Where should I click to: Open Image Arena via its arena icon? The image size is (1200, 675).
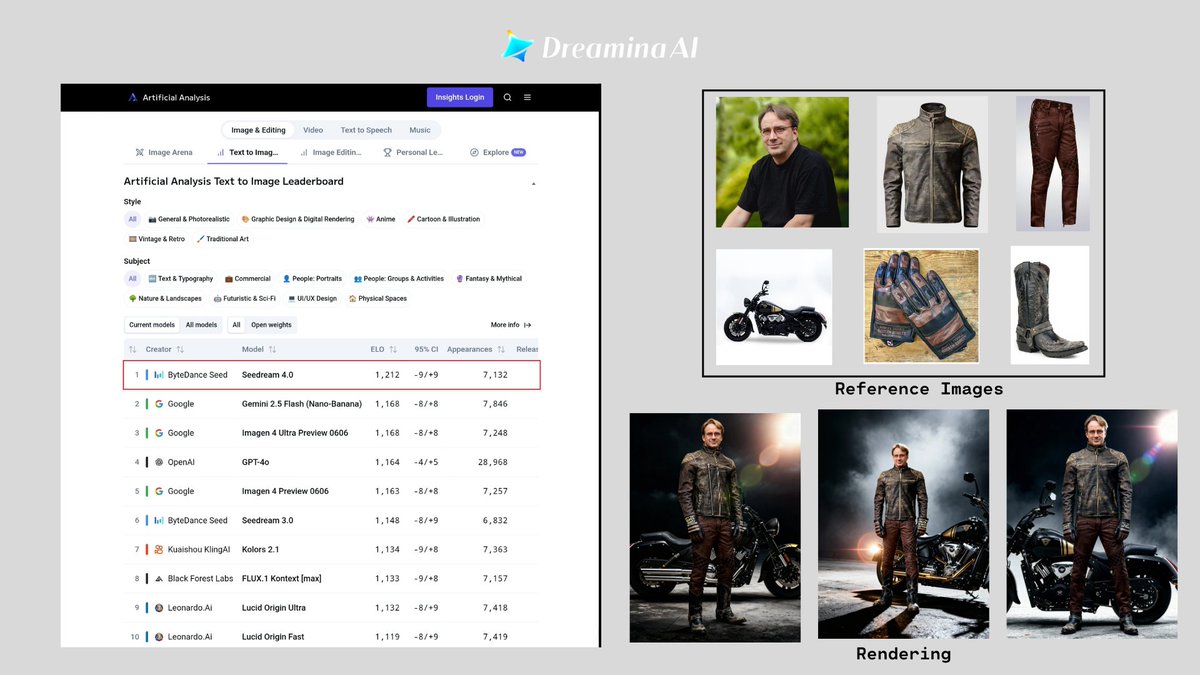coord(139,153)
